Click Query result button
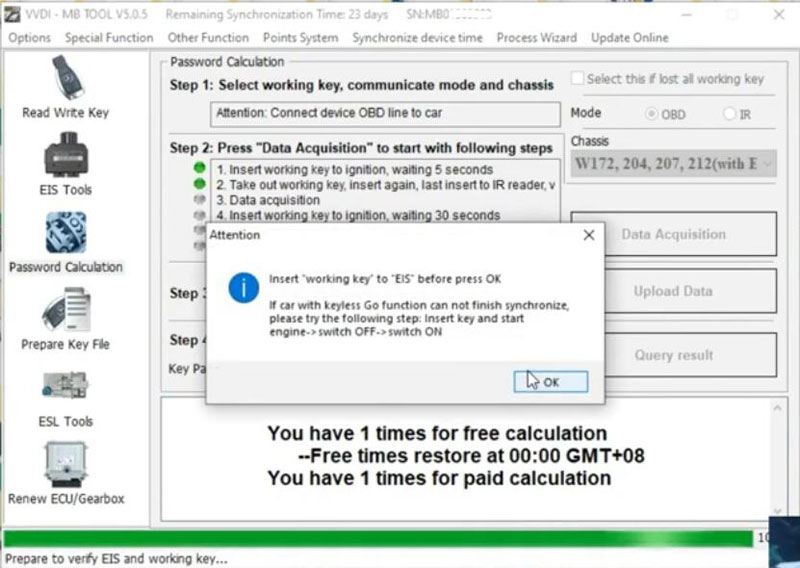Screen dimensions: 800x568 (x=673, y=355)
